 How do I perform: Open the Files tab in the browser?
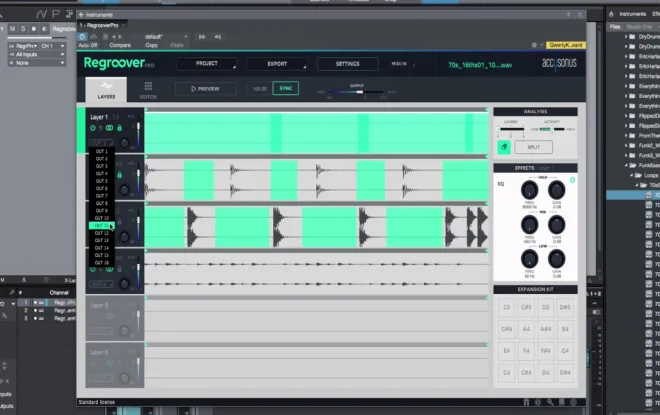click(615, 27)
